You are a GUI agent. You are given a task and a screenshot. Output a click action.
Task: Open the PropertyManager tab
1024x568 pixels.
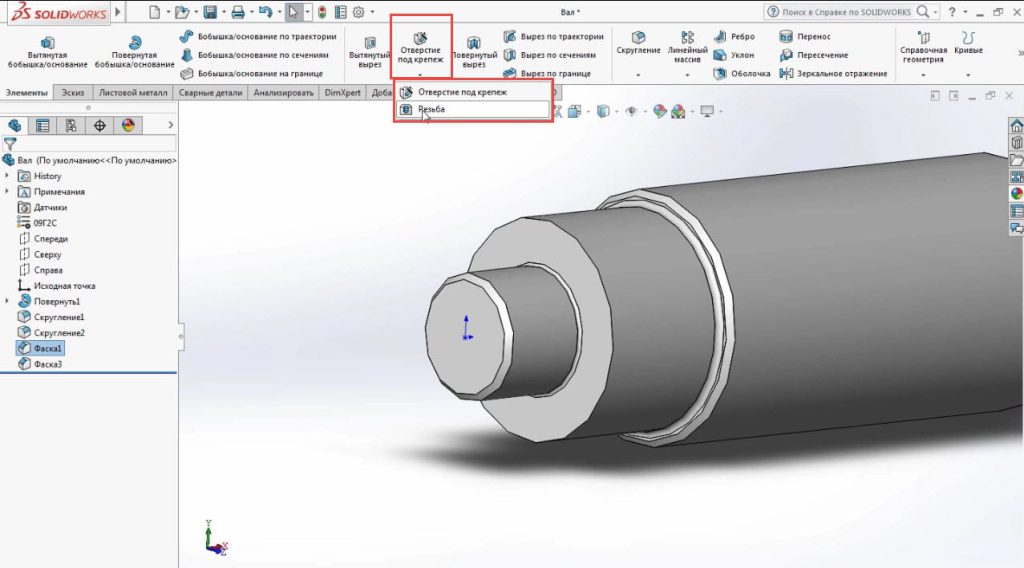pos(42,125)
